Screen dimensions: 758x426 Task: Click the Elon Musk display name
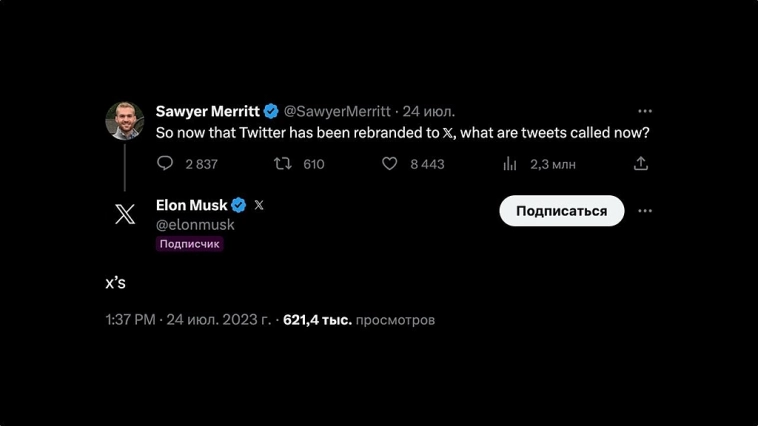coord(192,205)
